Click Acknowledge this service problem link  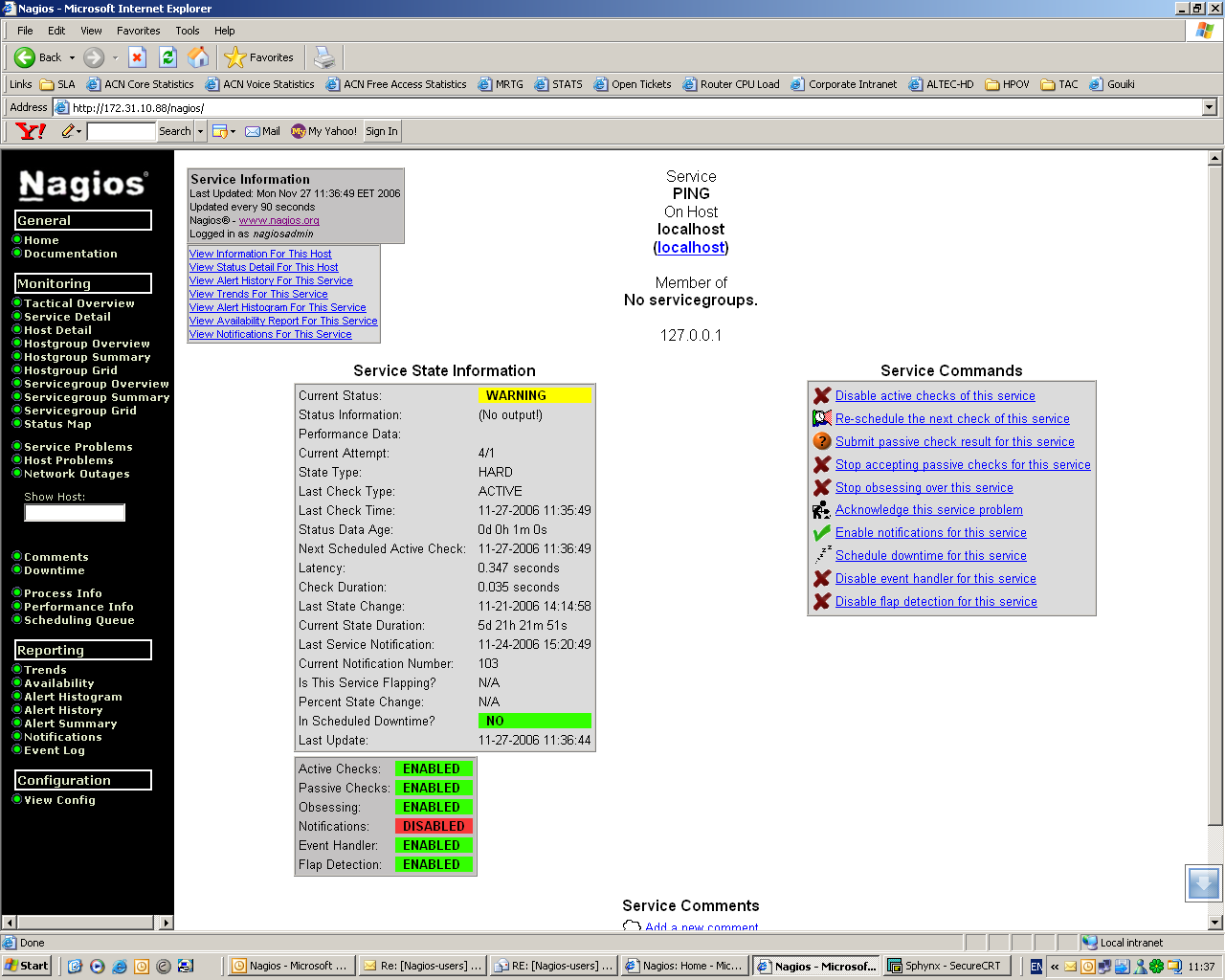(x=928, y=510)
